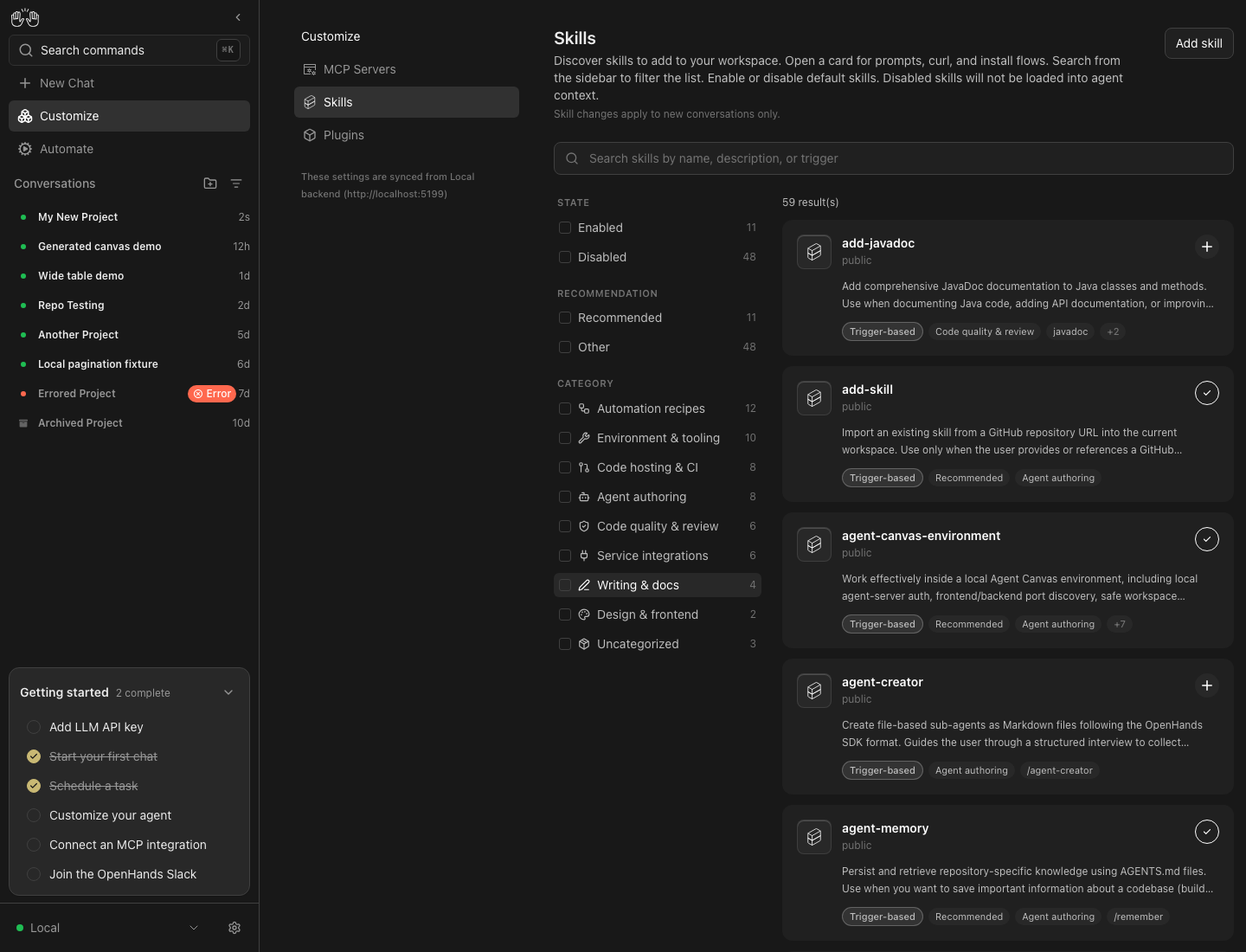Add agent-creator skill with plus icon

coord(1207,685)
